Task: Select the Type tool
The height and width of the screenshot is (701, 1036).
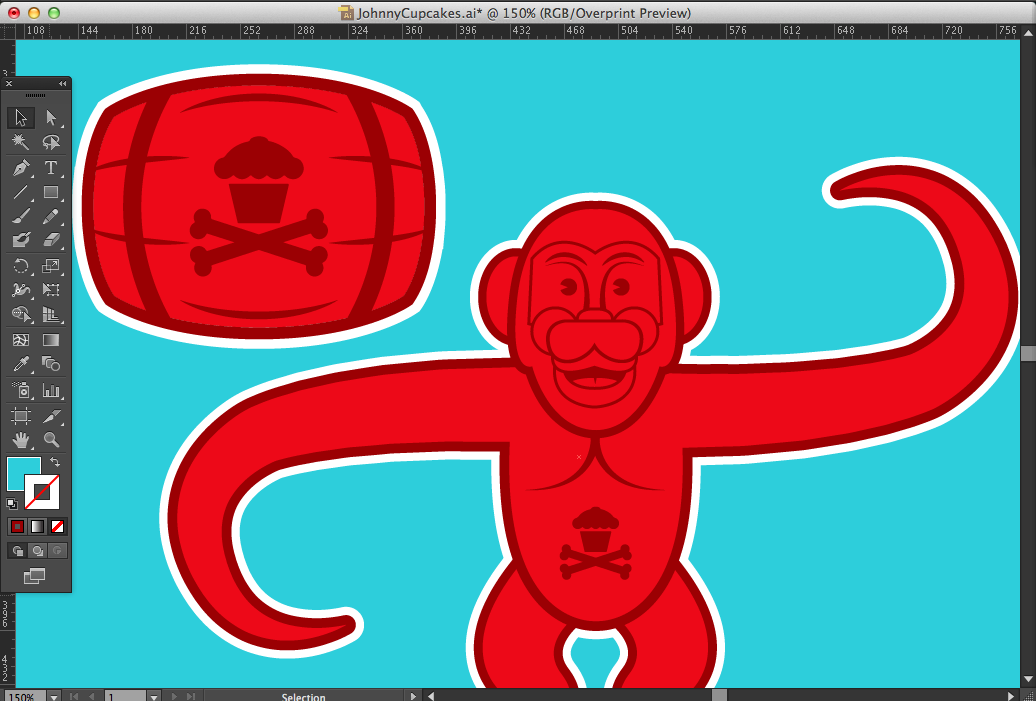Action: 51,167
